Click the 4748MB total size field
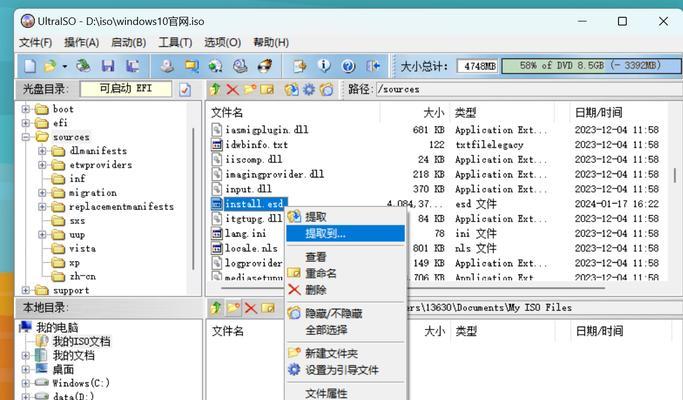Viewport: 683px width, 400px height. 478,66
